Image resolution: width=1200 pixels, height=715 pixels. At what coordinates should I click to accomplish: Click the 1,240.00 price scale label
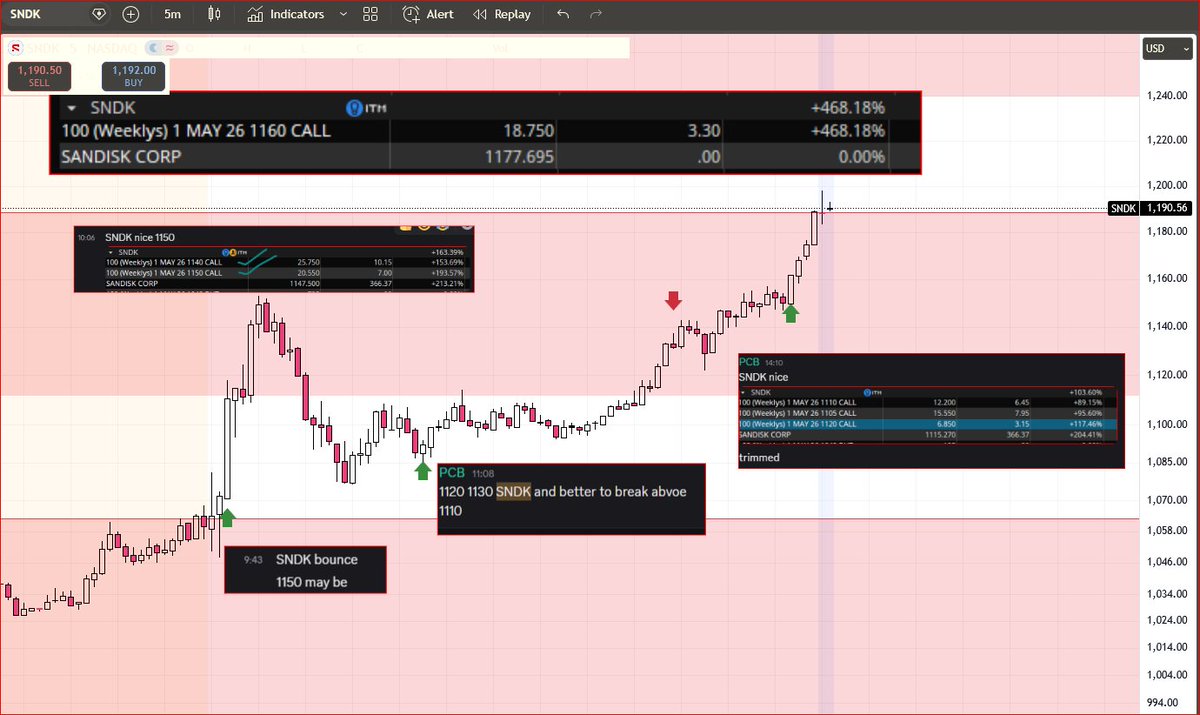pyautogui.click(x=1166, y=96)
